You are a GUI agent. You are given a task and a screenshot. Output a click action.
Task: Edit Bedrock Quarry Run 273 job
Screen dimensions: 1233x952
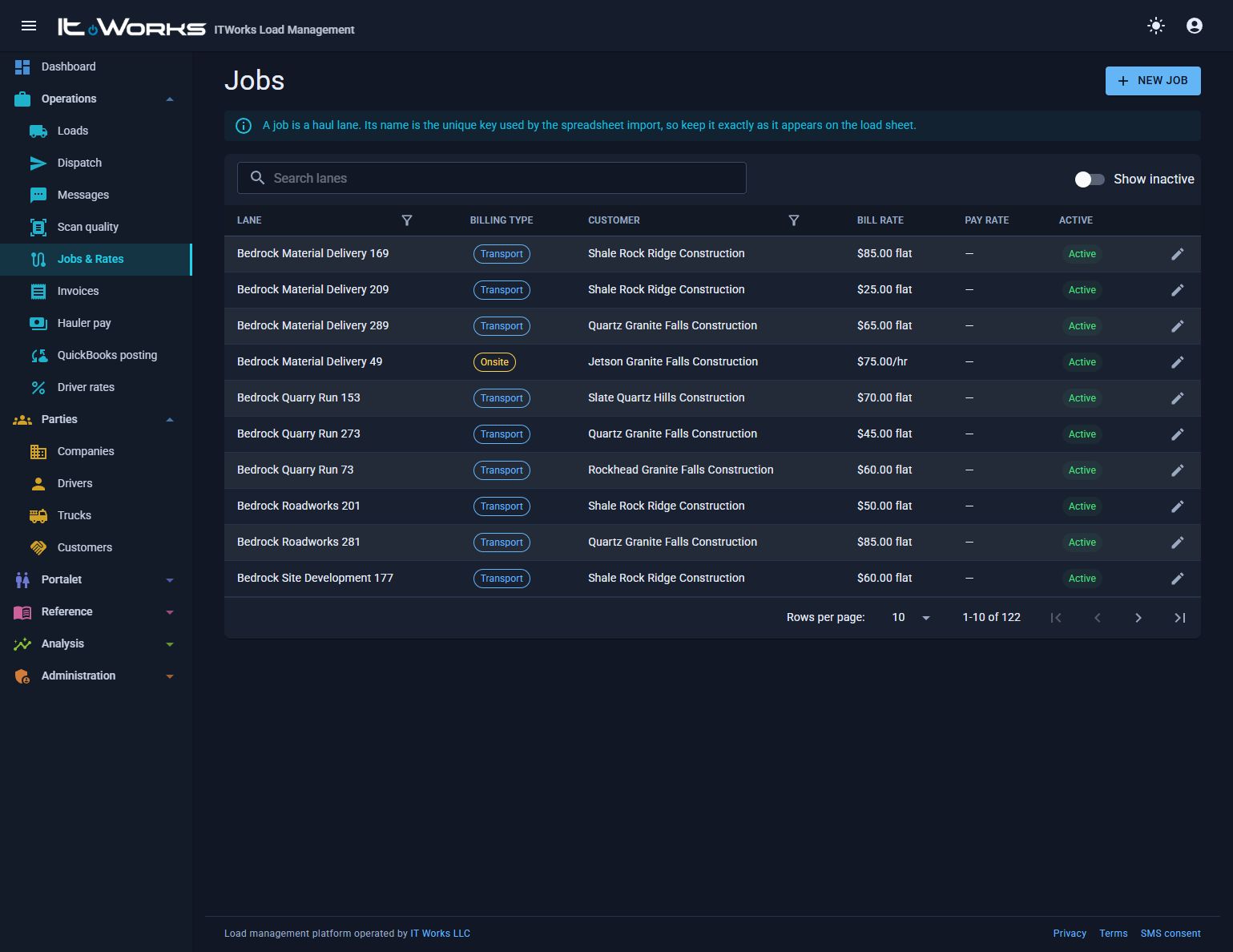pos(1177,434)
